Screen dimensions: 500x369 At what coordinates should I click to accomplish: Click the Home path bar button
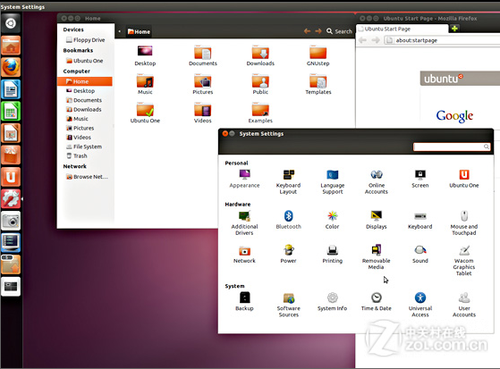coord(139,32)
